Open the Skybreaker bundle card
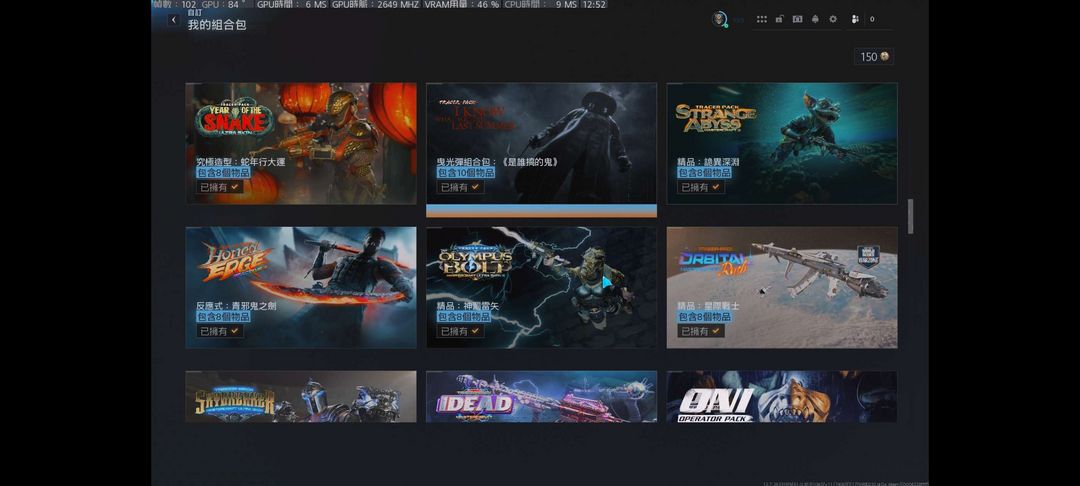This screenshot has height=486, width=1080. tap(301, 397)
